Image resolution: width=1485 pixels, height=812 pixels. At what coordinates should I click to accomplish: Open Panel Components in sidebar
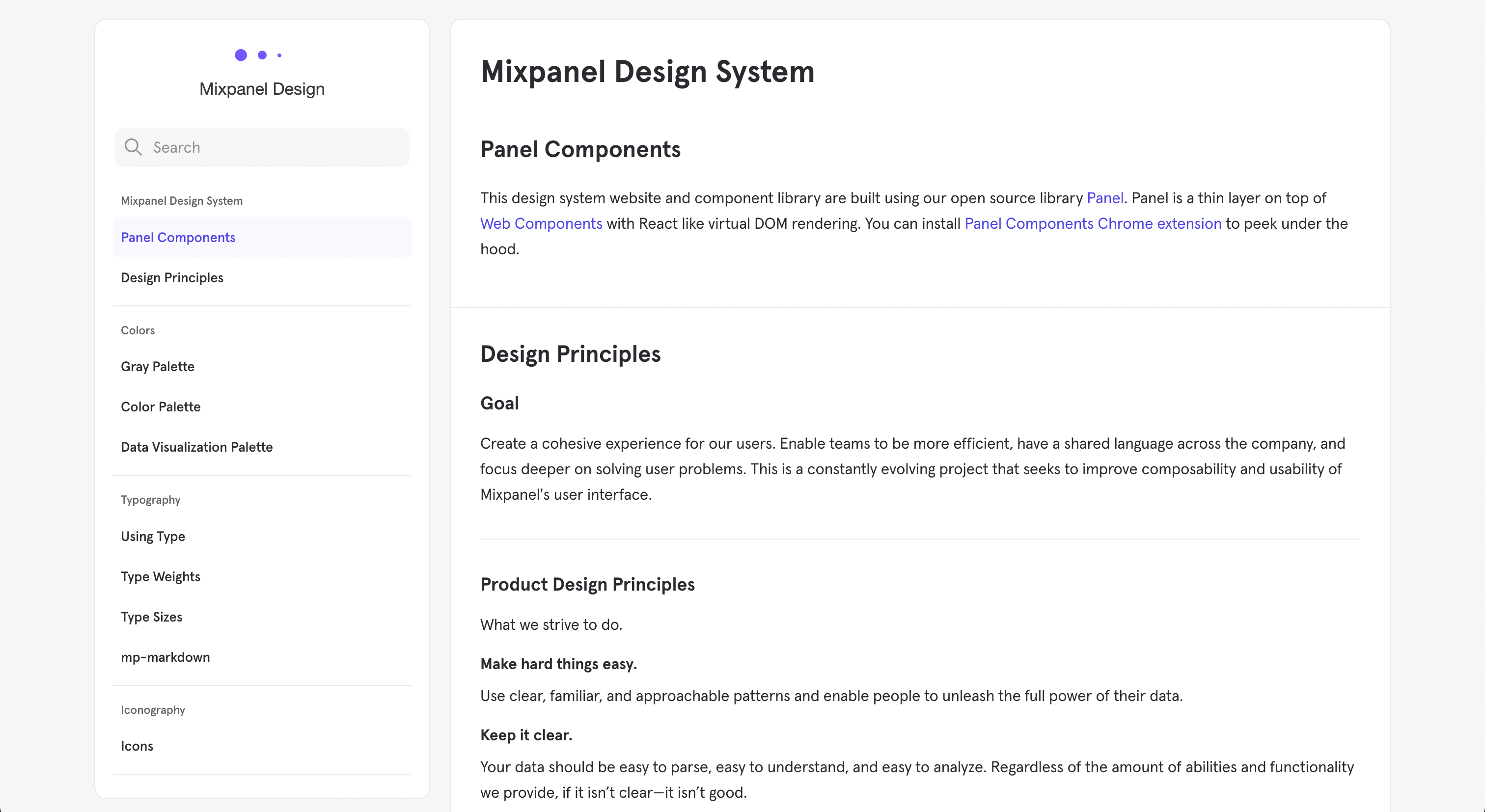[x=262, y=238]
